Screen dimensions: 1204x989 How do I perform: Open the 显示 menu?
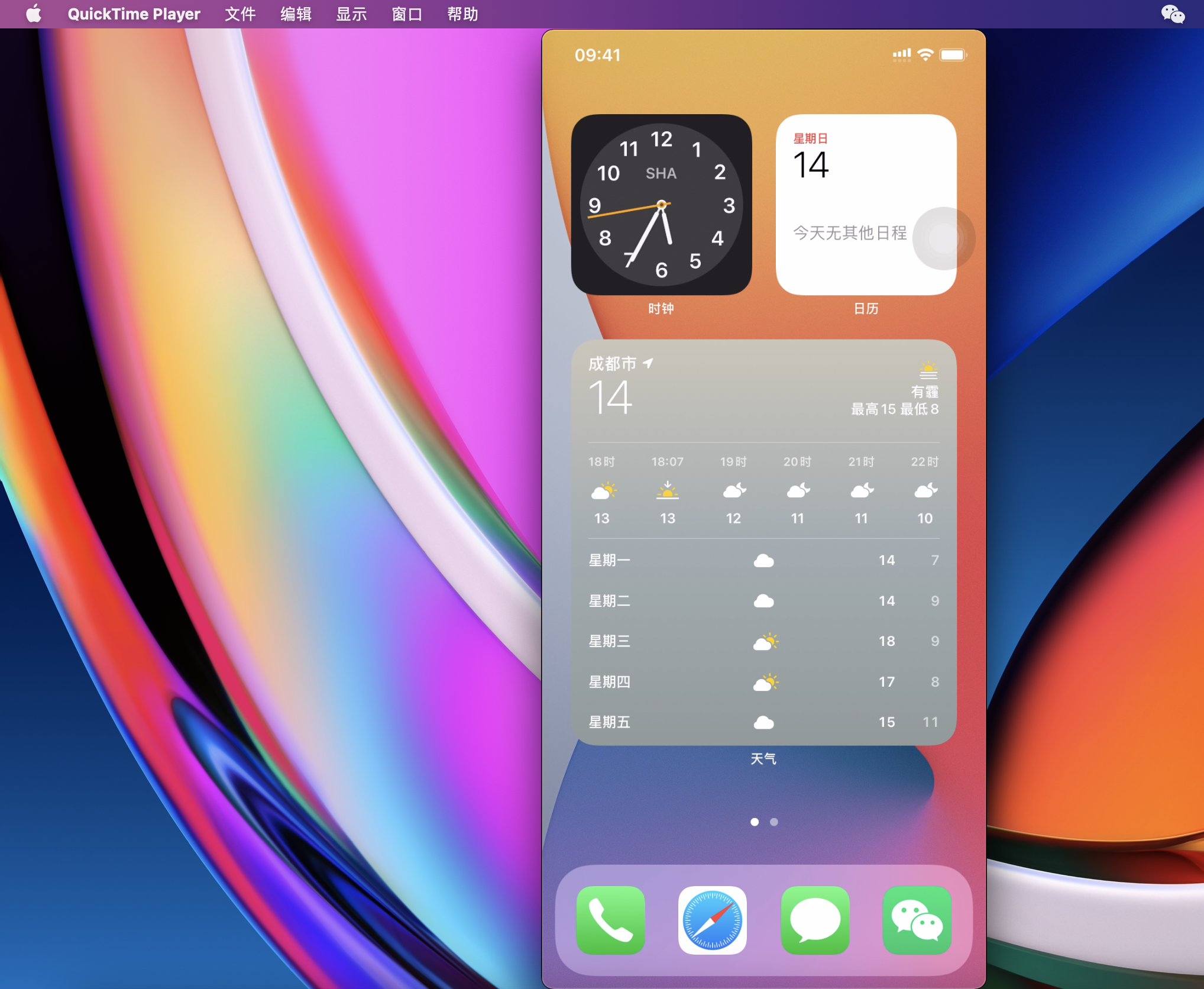coord(351,14)
